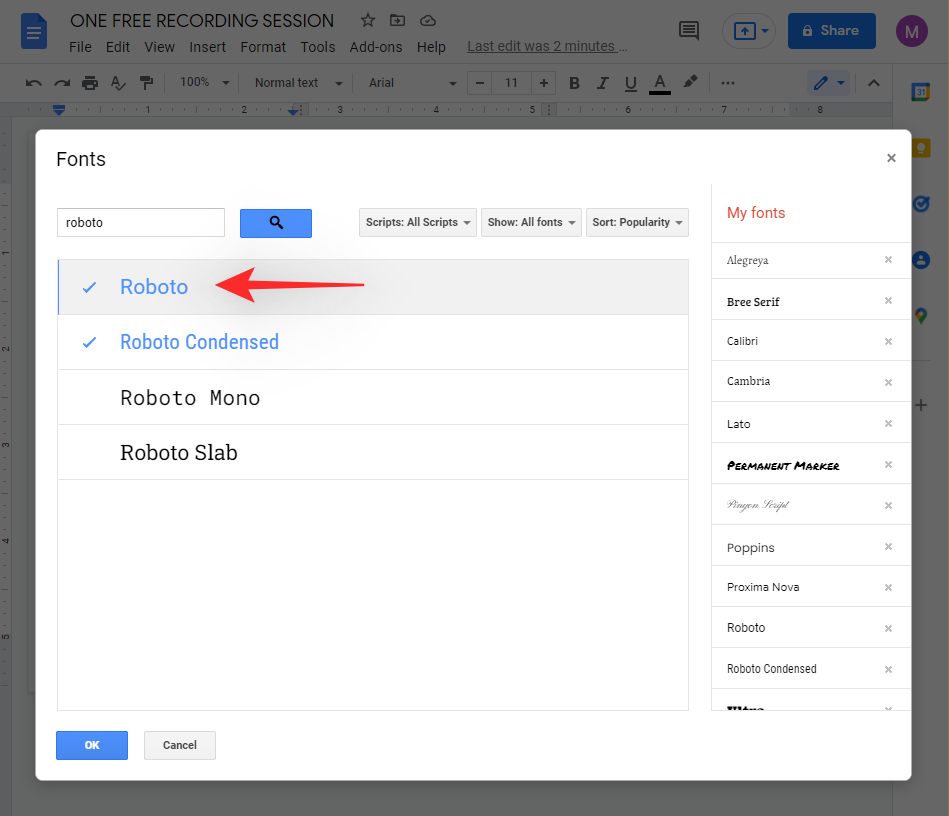949x816 pixels.
Task: Close the Fonts dialog with X
Action: (891, 158)
